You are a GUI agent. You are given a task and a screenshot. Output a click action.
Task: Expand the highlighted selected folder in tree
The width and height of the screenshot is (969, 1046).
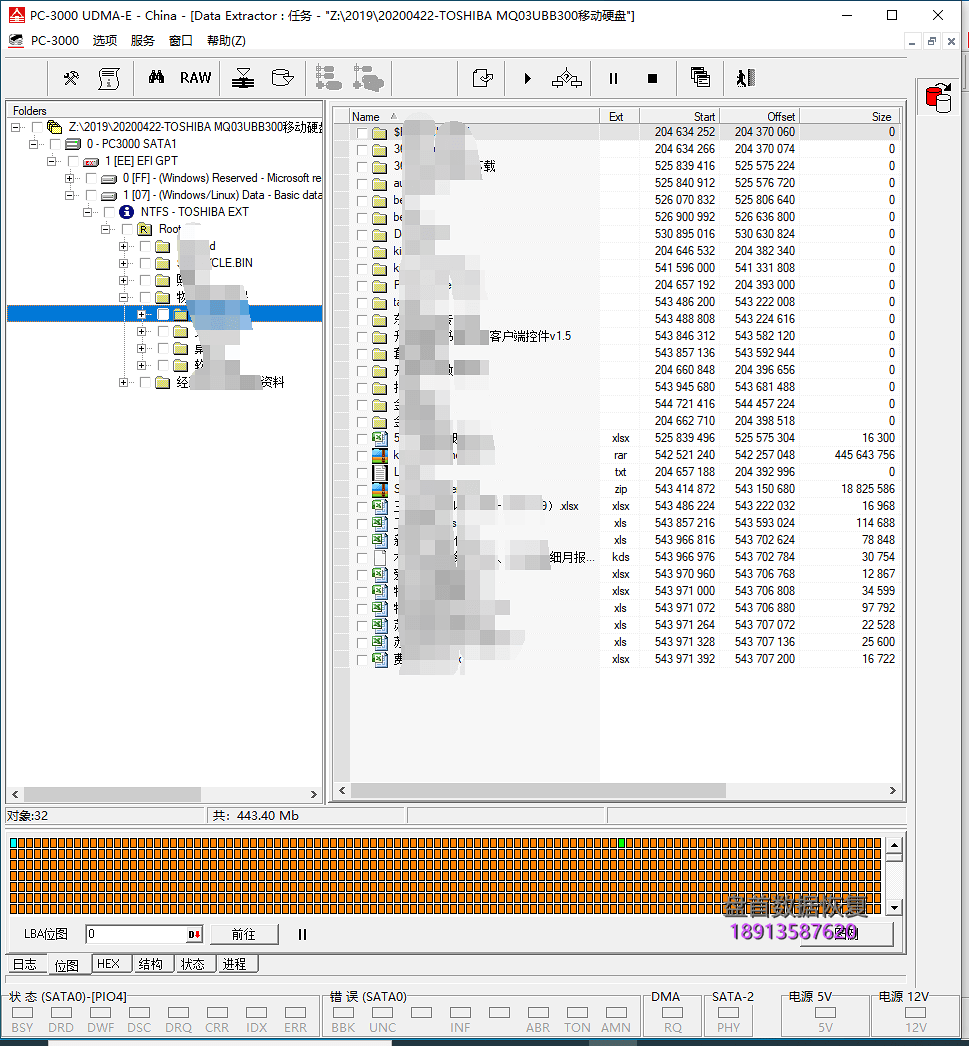(141, 314)
